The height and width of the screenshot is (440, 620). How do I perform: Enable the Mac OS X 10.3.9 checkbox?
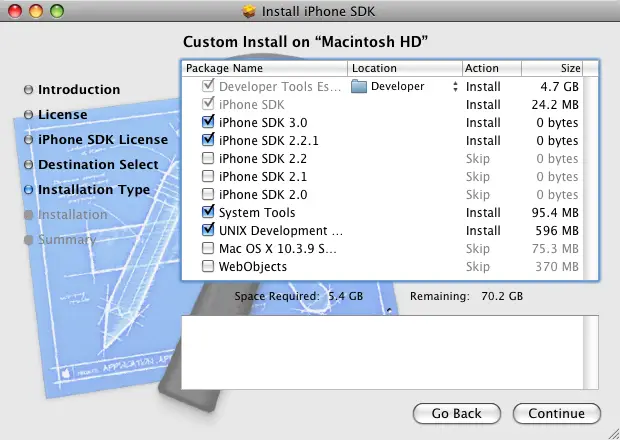pos(208,249)
